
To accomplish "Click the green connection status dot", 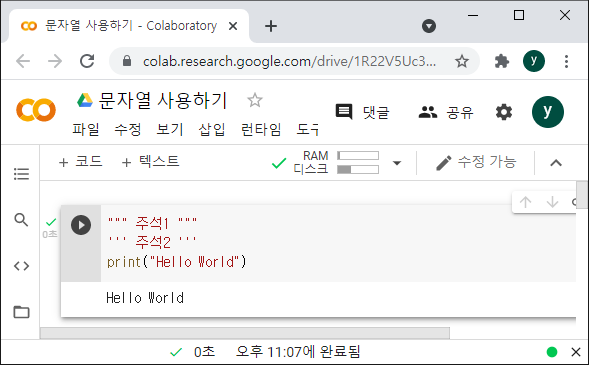I will [x=552, y=352].
